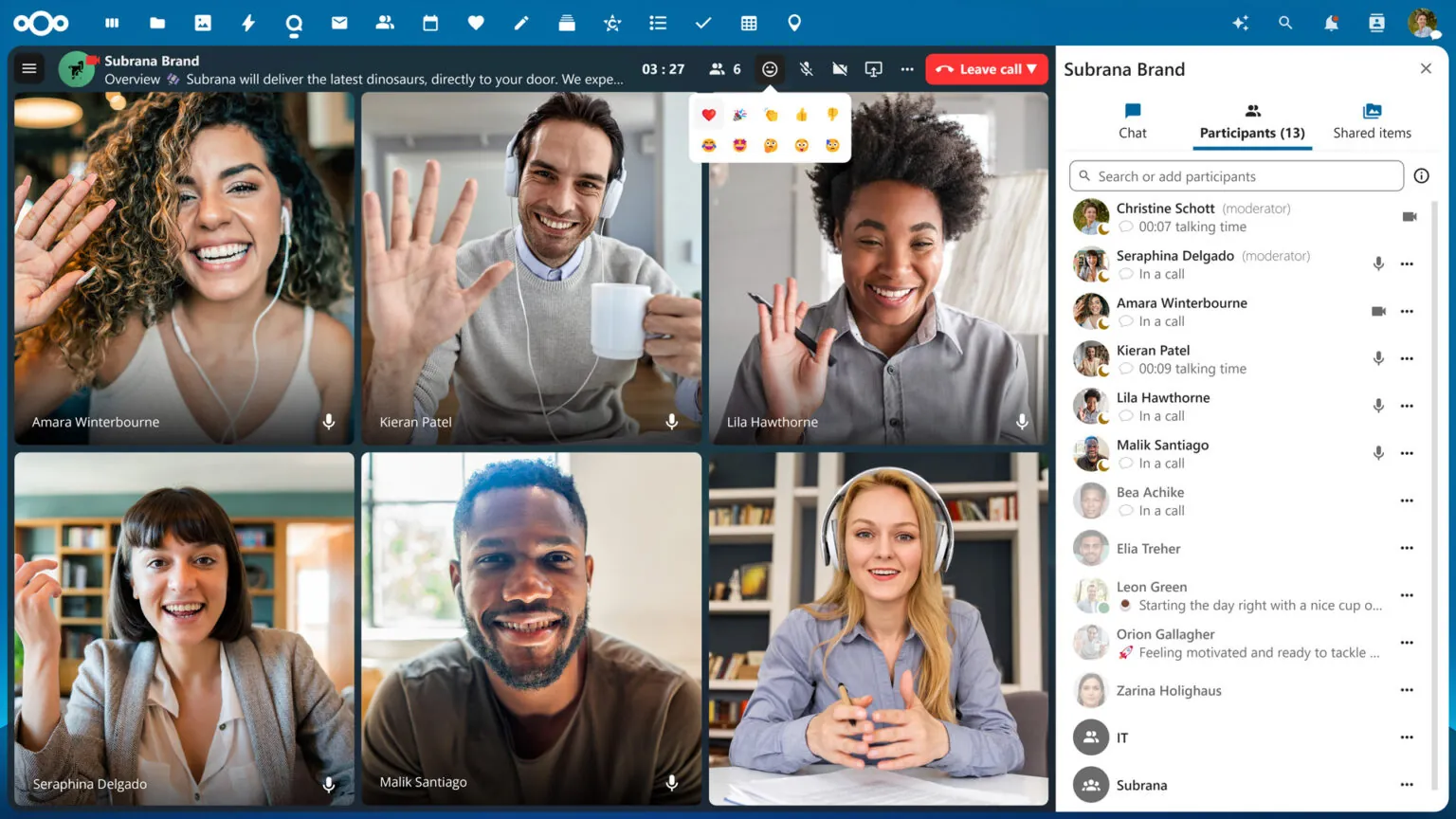Open the Mail app icon

point(339,23)
